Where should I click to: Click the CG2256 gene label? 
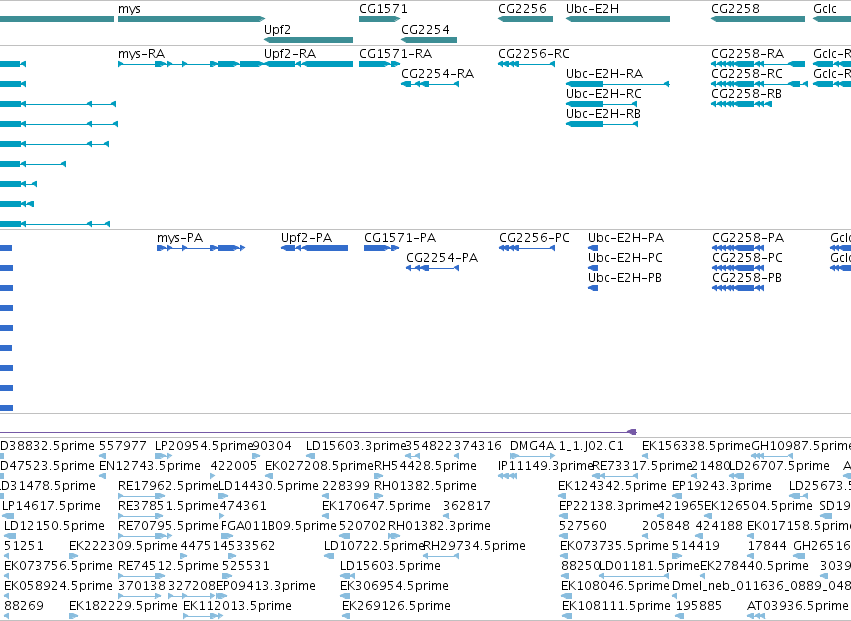click(522, 9)
